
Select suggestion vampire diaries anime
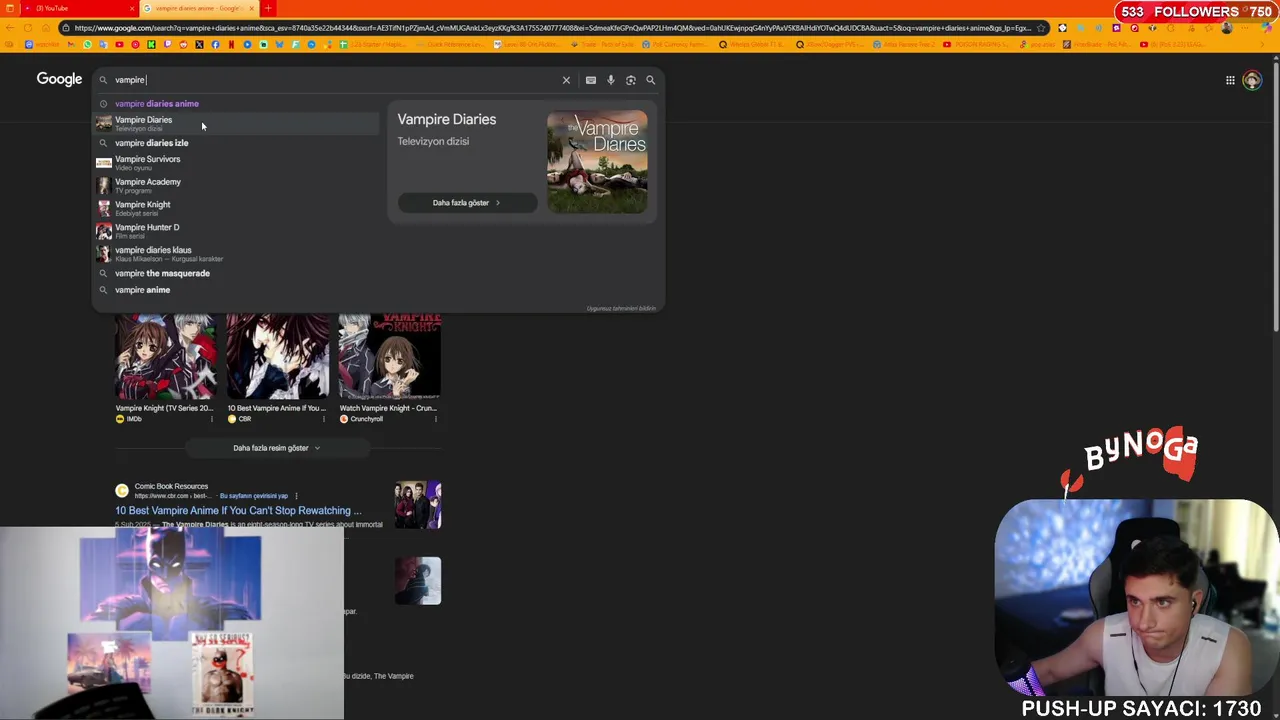tap(236, 103)
